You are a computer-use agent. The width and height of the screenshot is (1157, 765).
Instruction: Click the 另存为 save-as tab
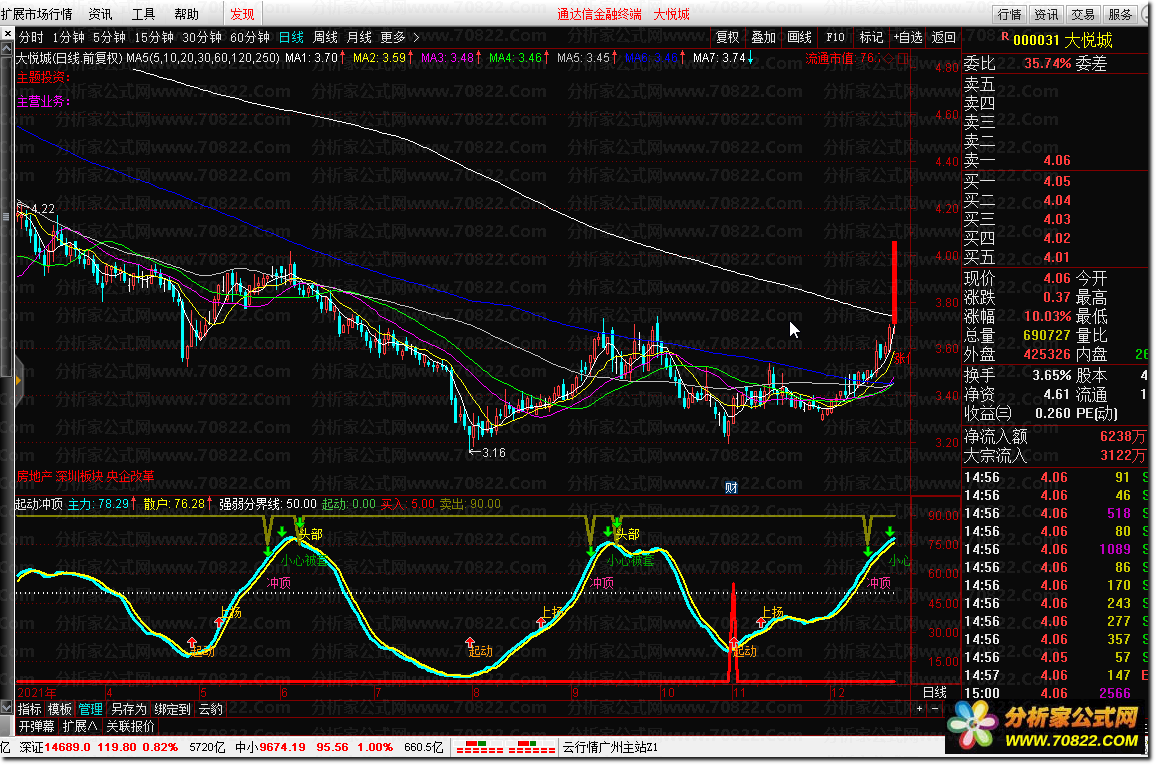tap(128, 709)
